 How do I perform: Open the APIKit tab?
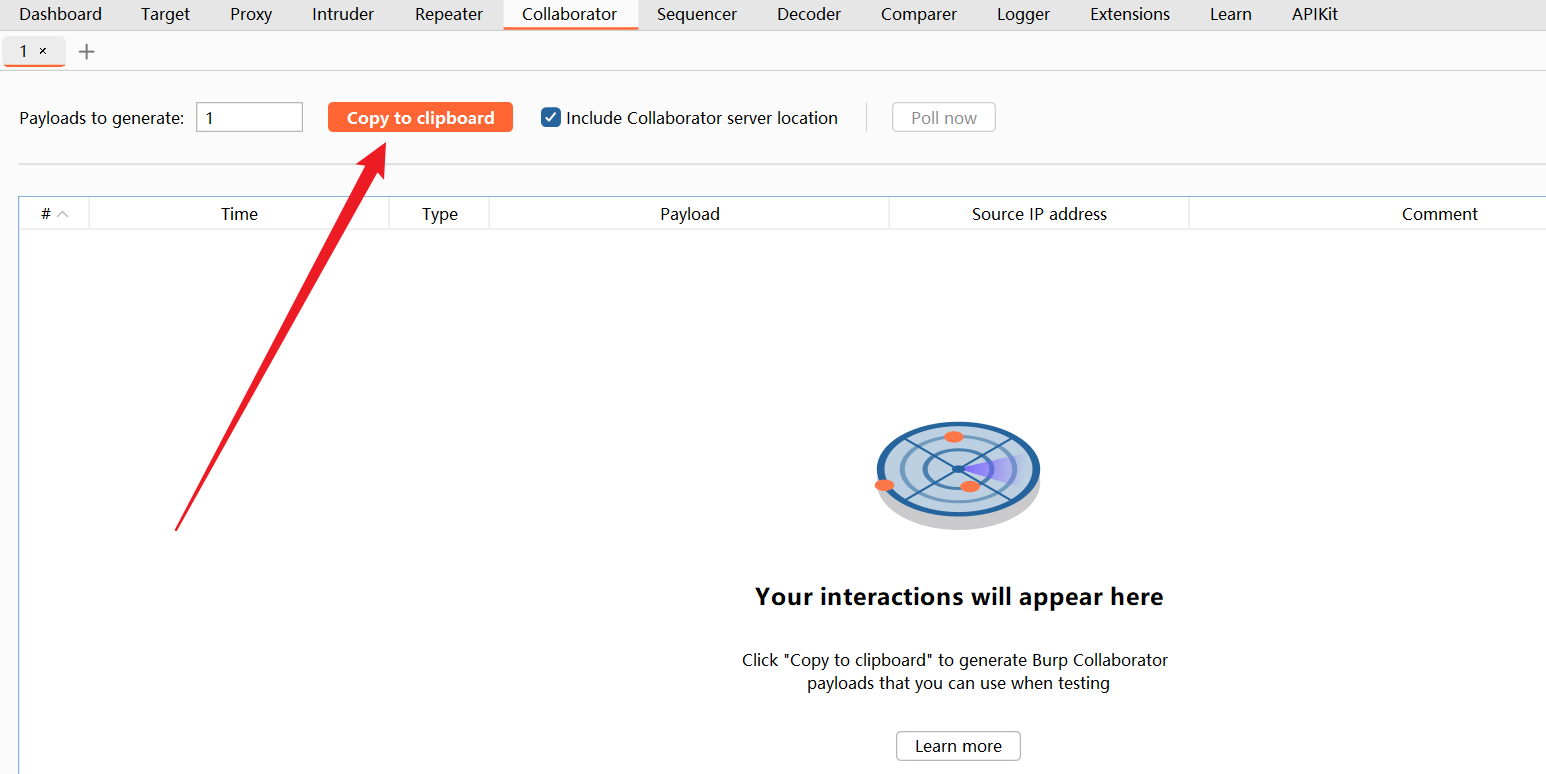[x=1315, y=14]
